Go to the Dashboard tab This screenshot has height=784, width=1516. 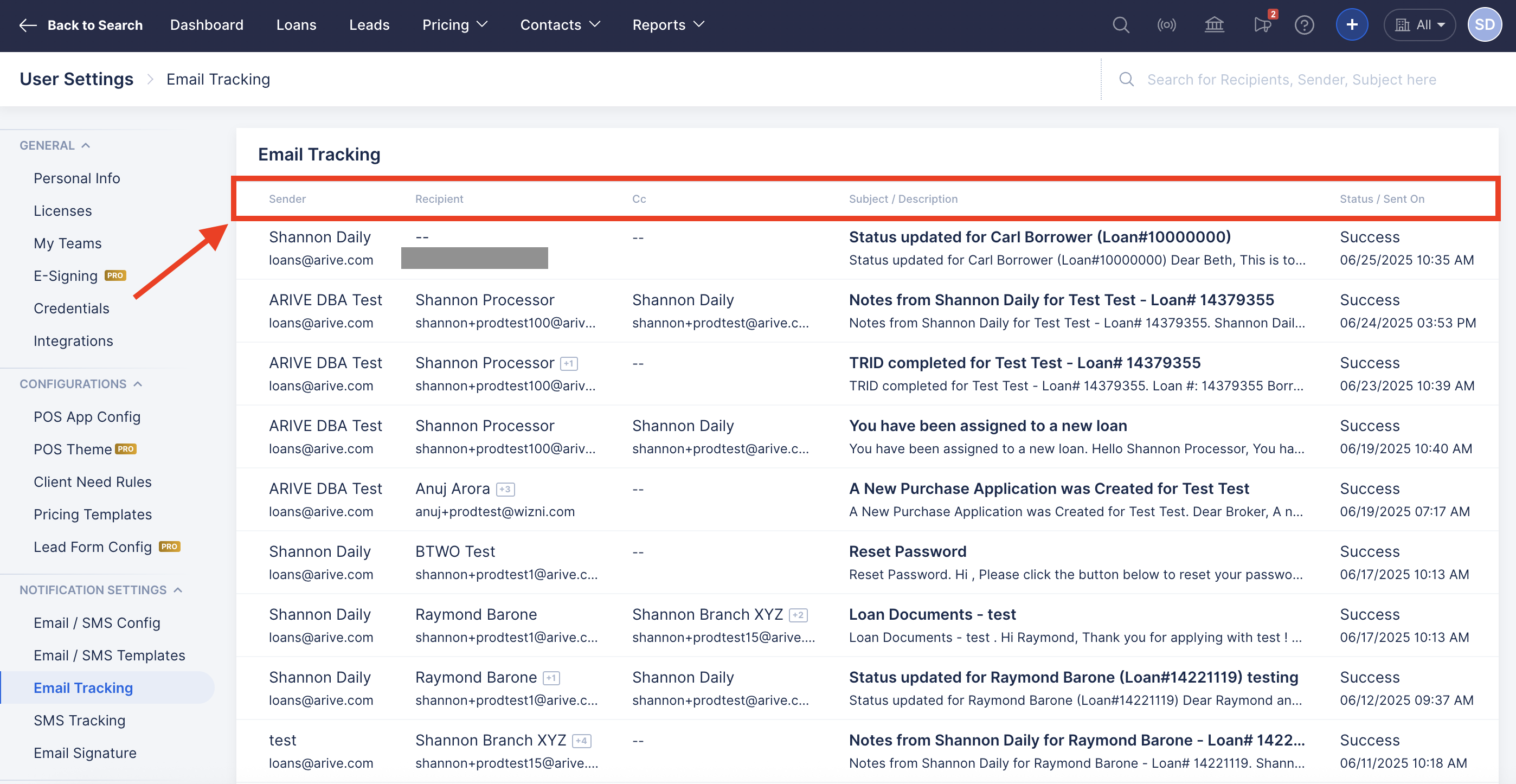click(x=207, y=25)
